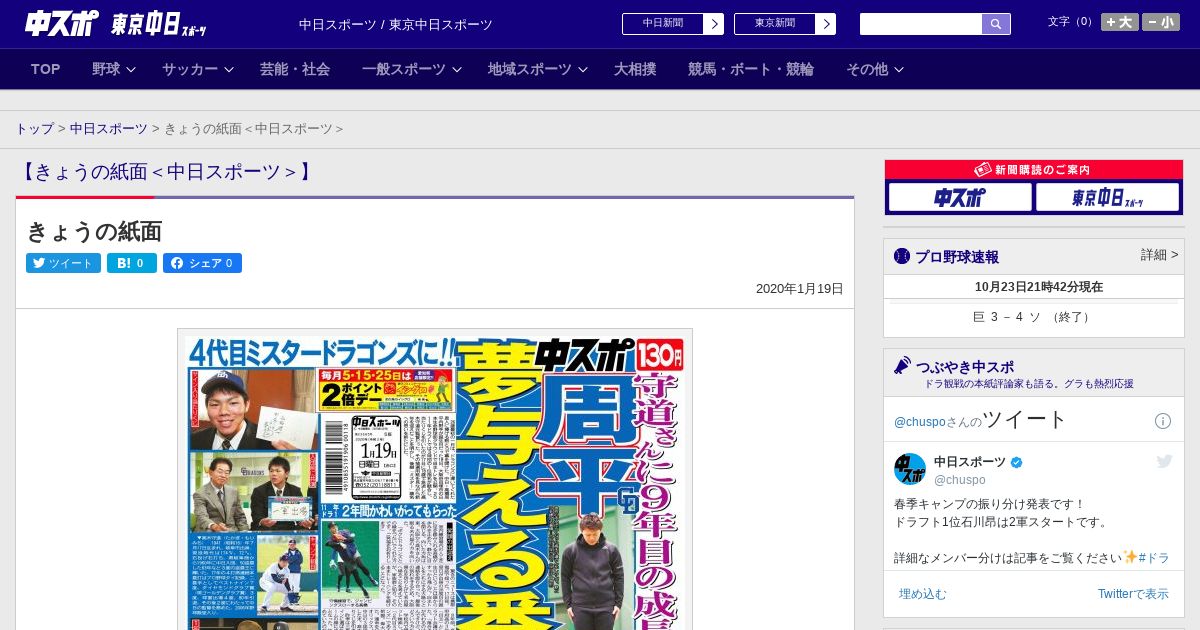Expand the 地域スポーツ dropdown menu
Screen dimensions: 1200x630
tap(538, 69)
